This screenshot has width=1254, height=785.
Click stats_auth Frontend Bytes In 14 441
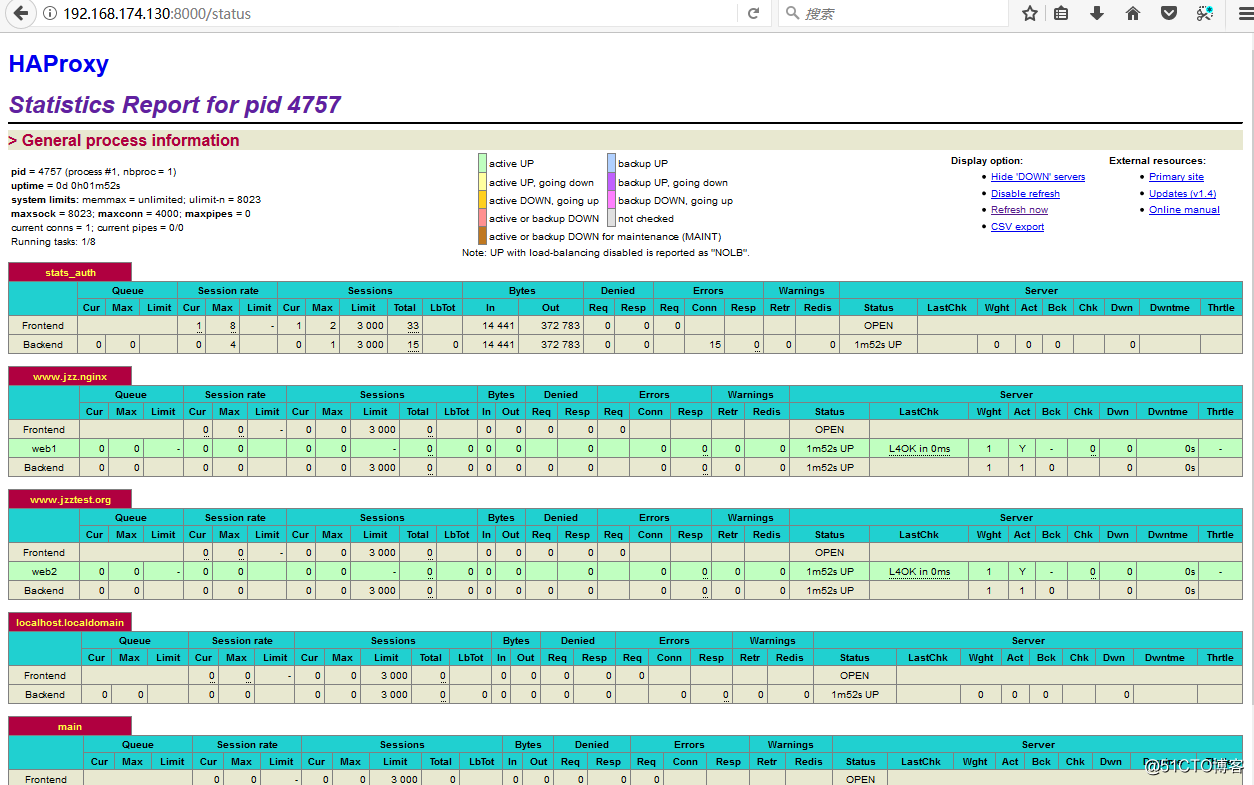(498, 325)
